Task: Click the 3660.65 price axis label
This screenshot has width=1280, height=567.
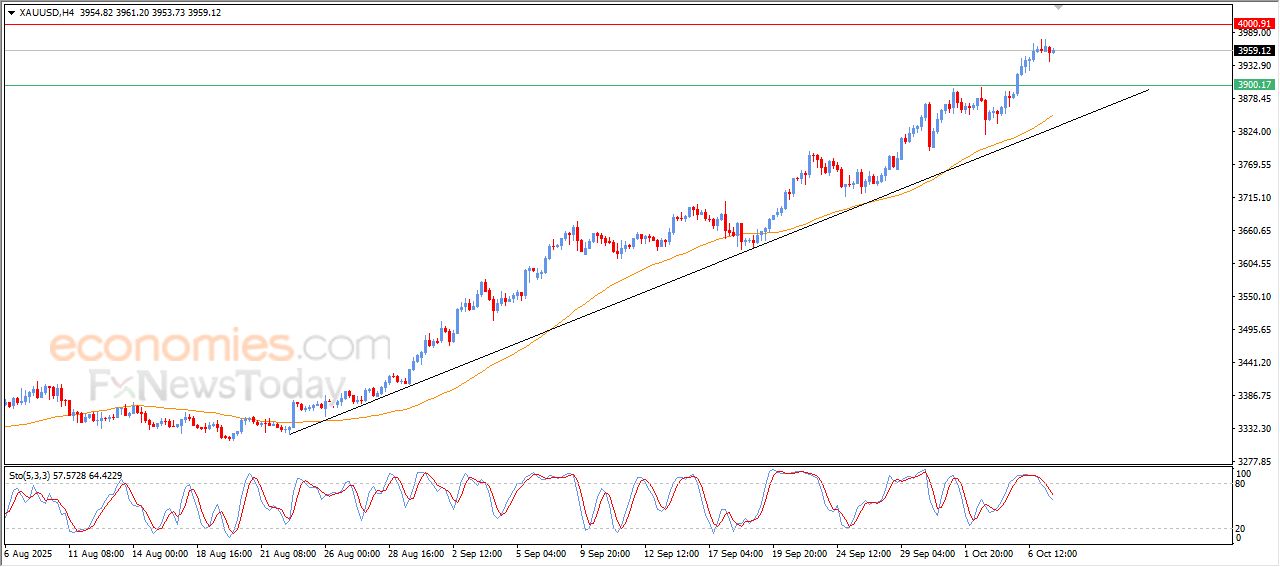Action: pyautogui.click(x=1253, y=231)
